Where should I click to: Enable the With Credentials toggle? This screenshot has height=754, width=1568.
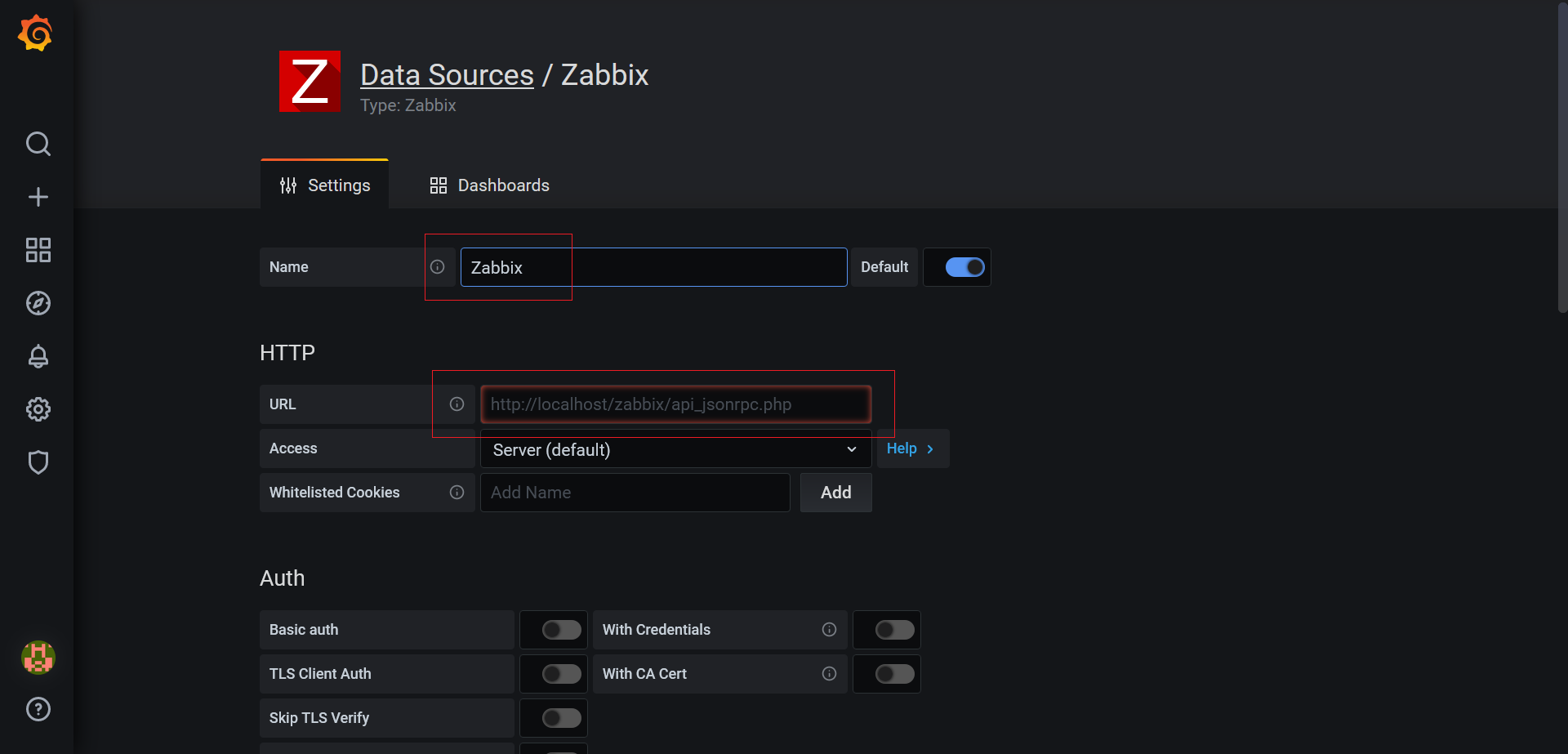point(886,629)
